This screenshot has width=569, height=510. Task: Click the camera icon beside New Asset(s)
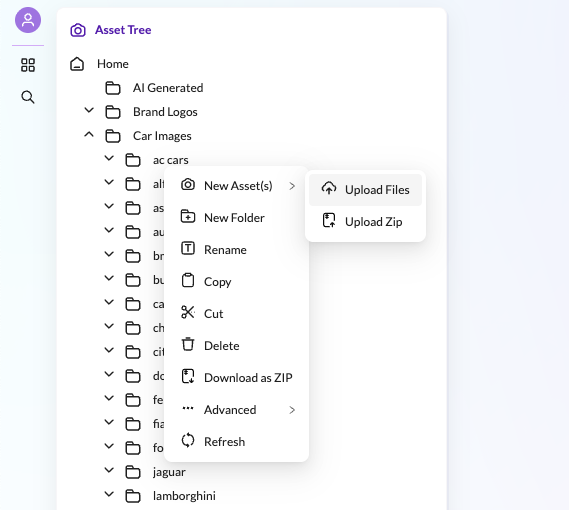pyautogui.click(x=188, y=185)
